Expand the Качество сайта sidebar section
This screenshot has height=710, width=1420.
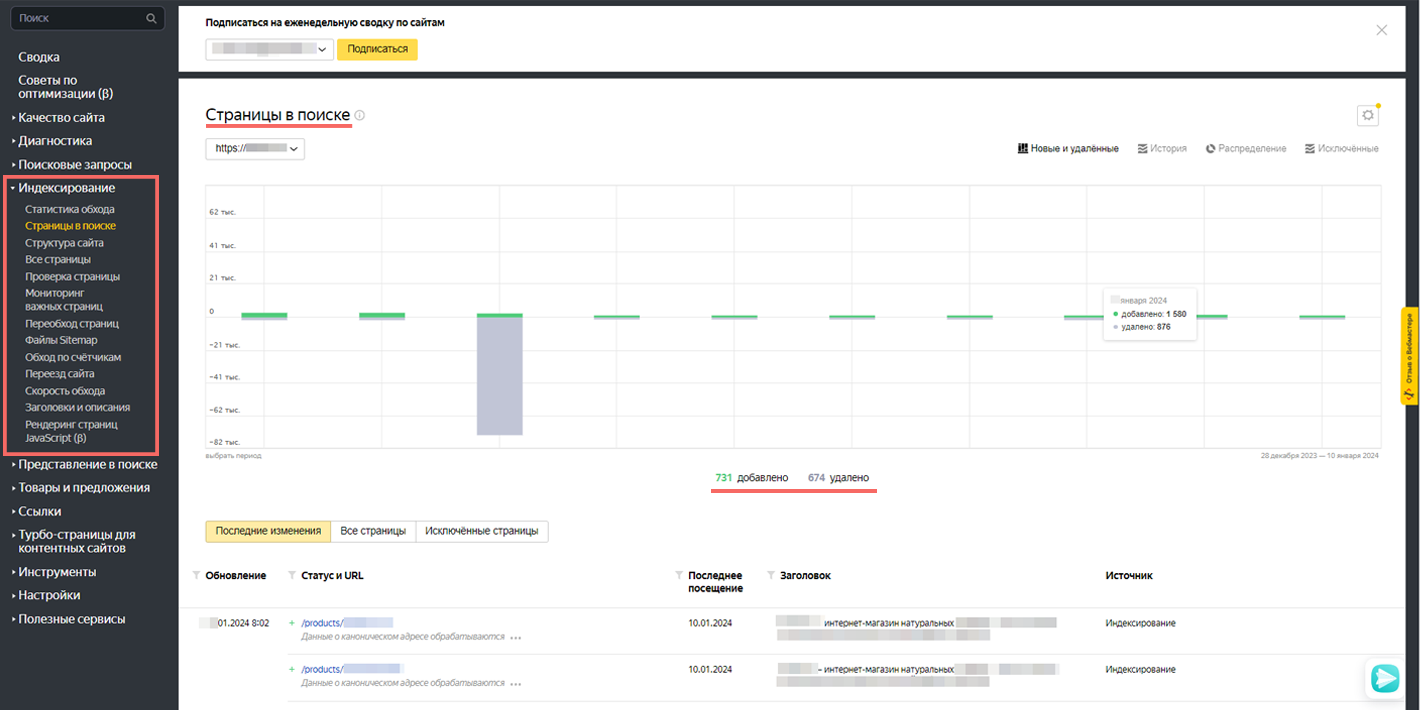(x=61, y=118)
